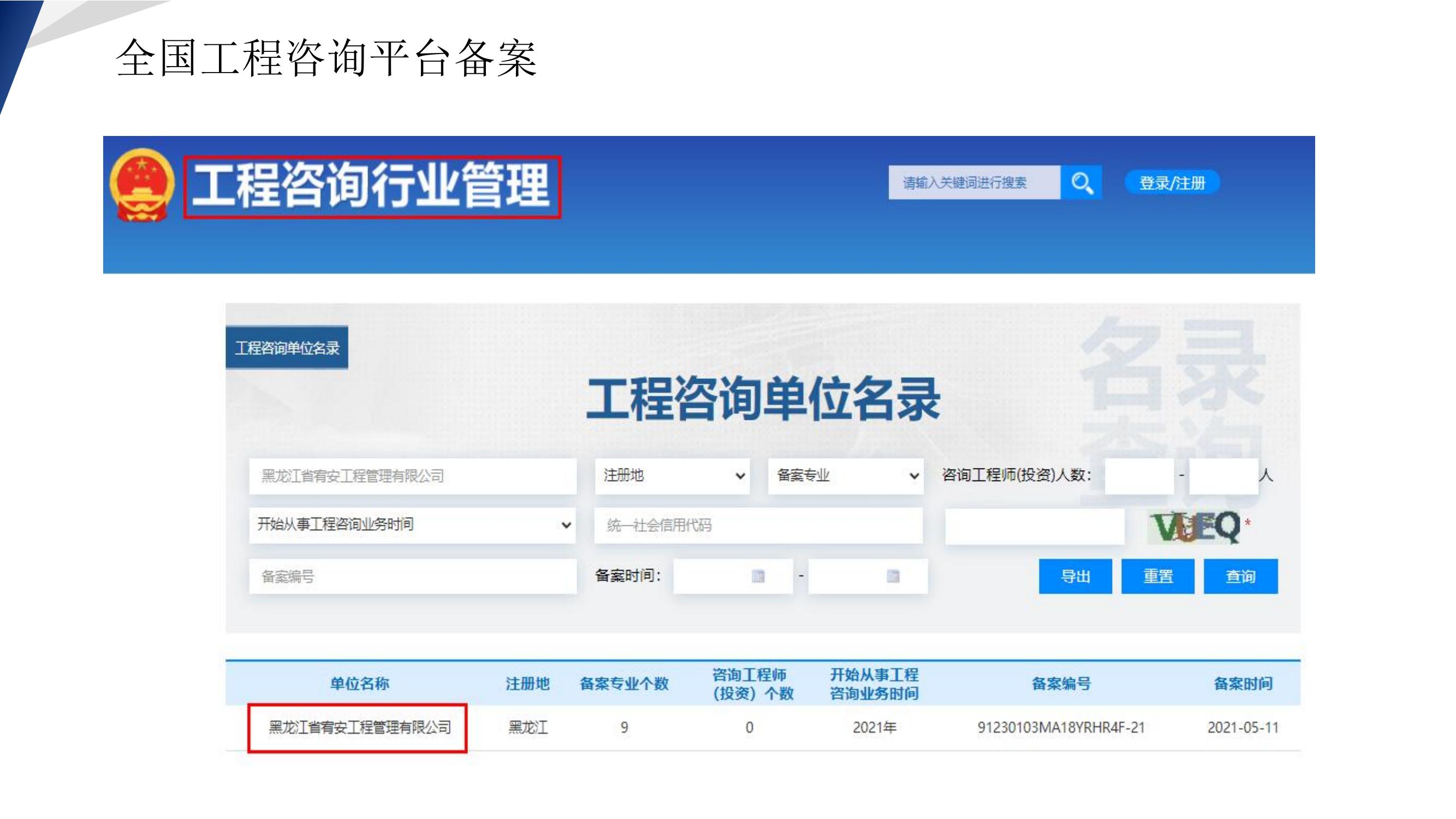Click record number 91230103MA18YRHR4F-21
Viewport: 1456px width, 819px height.
(1061, 727)
